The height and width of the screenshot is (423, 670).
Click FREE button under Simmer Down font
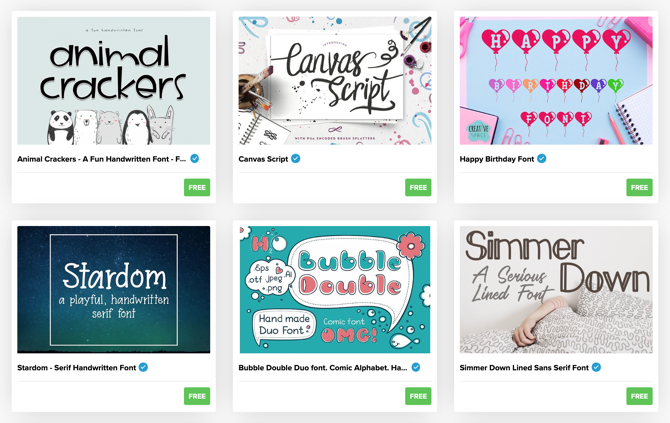coord(639,396)
